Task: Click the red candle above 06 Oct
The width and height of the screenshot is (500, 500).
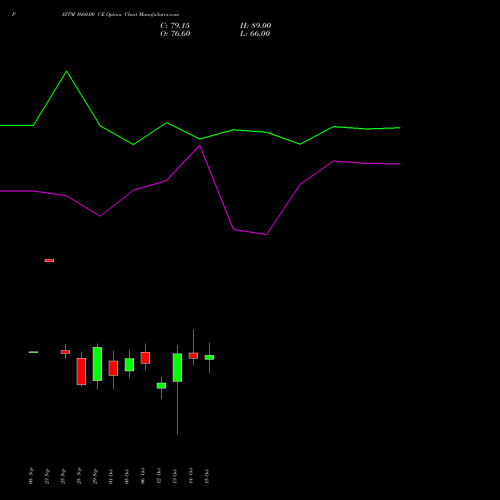Action: coord(145,358)
